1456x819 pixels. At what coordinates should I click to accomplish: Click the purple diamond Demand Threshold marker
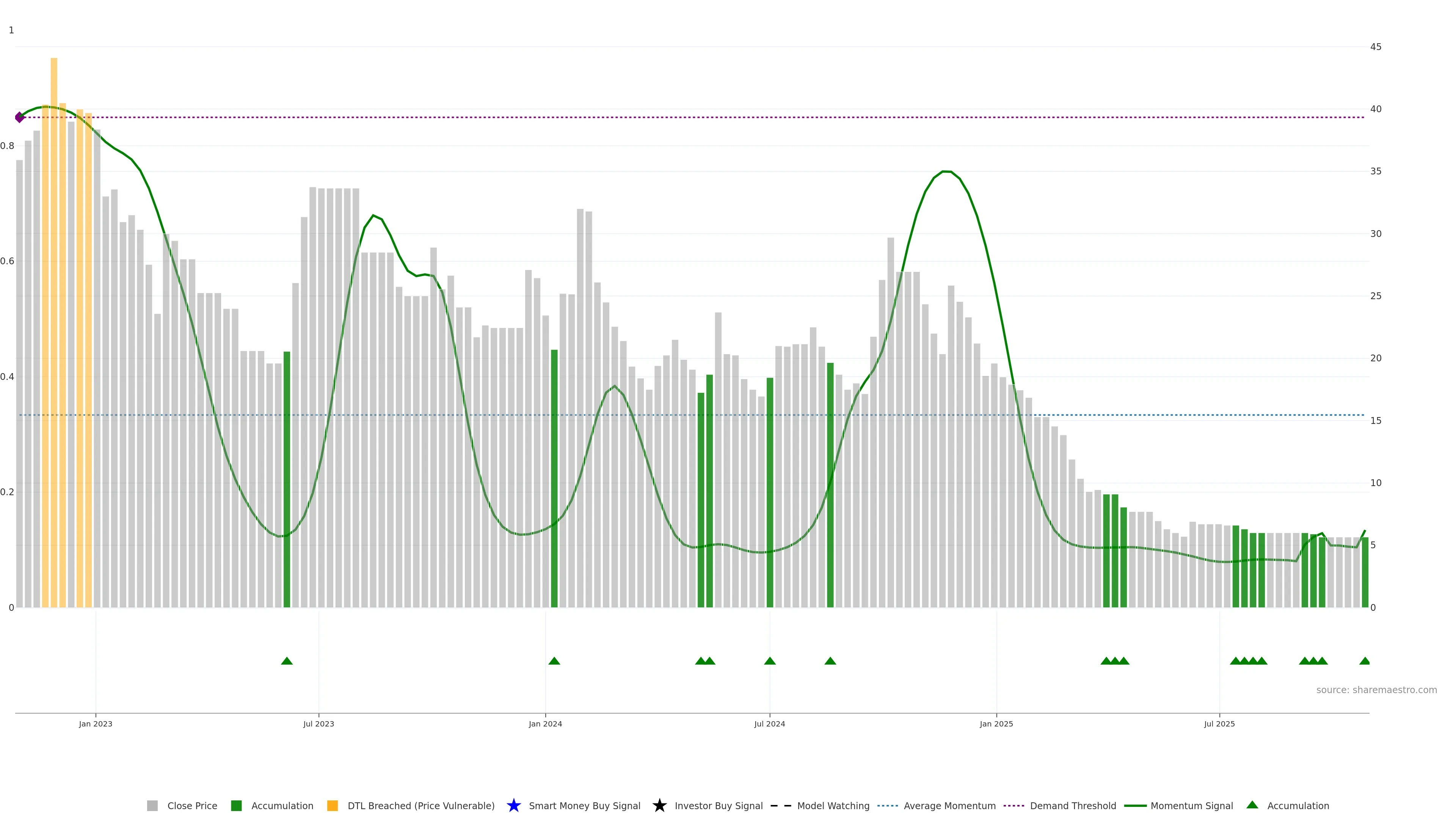click(x=20, y=117)
